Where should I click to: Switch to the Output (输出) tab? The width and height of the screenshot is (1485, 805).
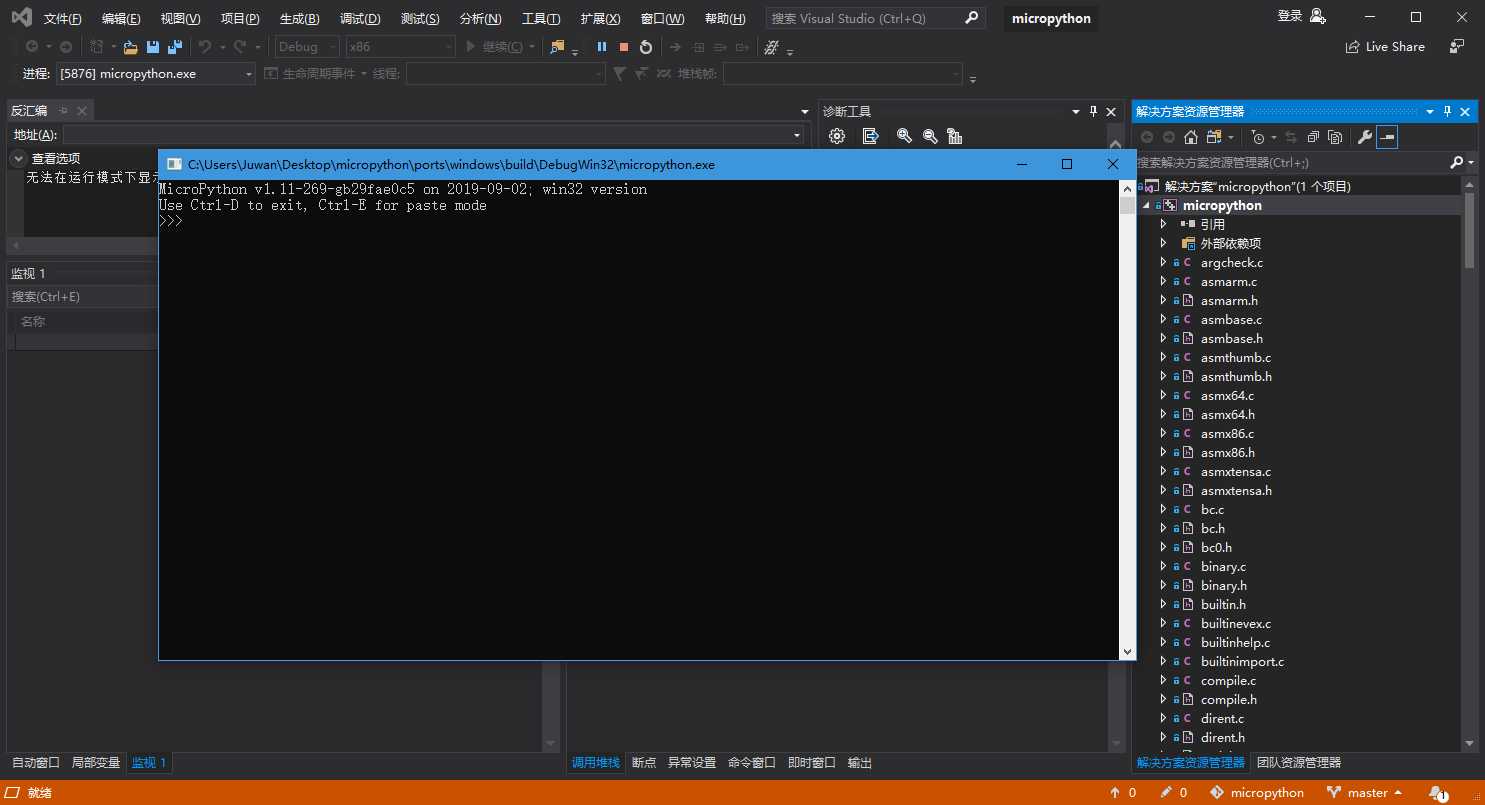860,763
